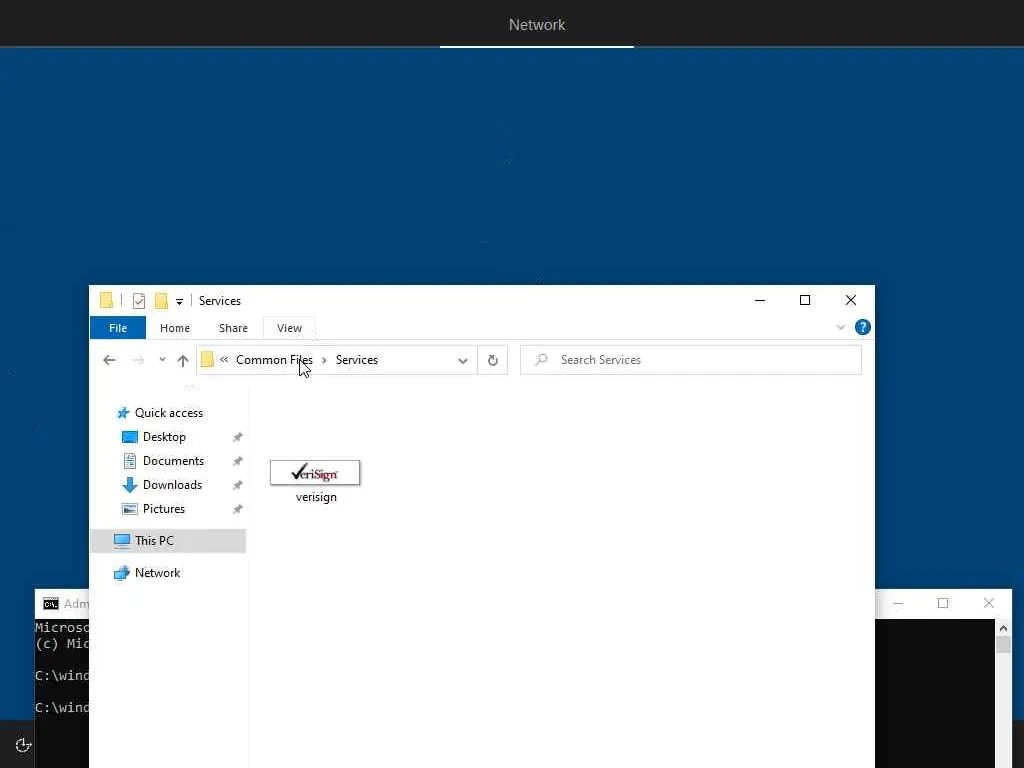Image resolution: width=1024 pixels, height=768 pixels.
Task: Maximize the Command Prompt window
Action: coord(942,603)
